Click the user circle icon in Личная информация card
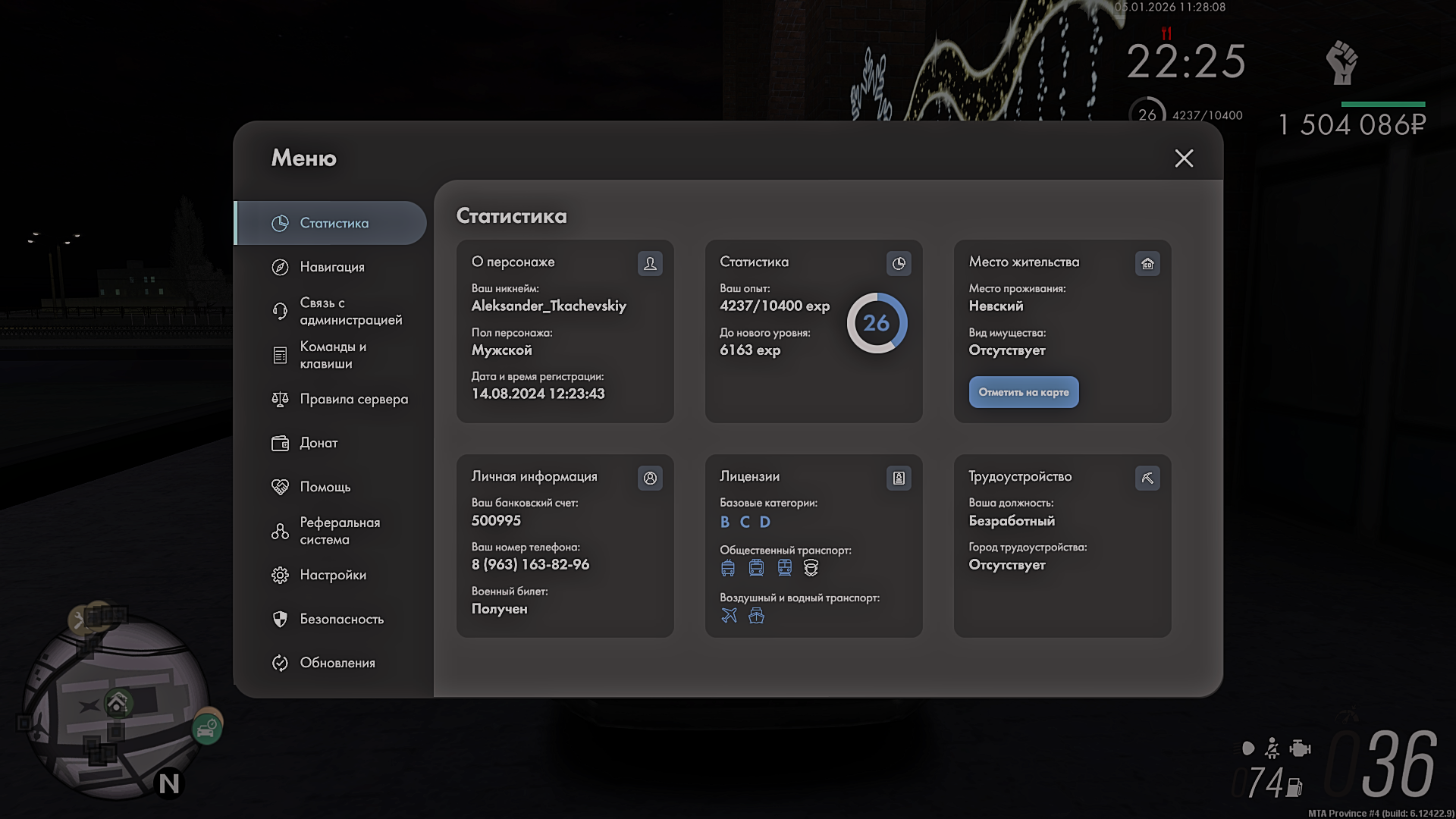Viewport: 1456px width, 819px height. [x=650, y=478]
